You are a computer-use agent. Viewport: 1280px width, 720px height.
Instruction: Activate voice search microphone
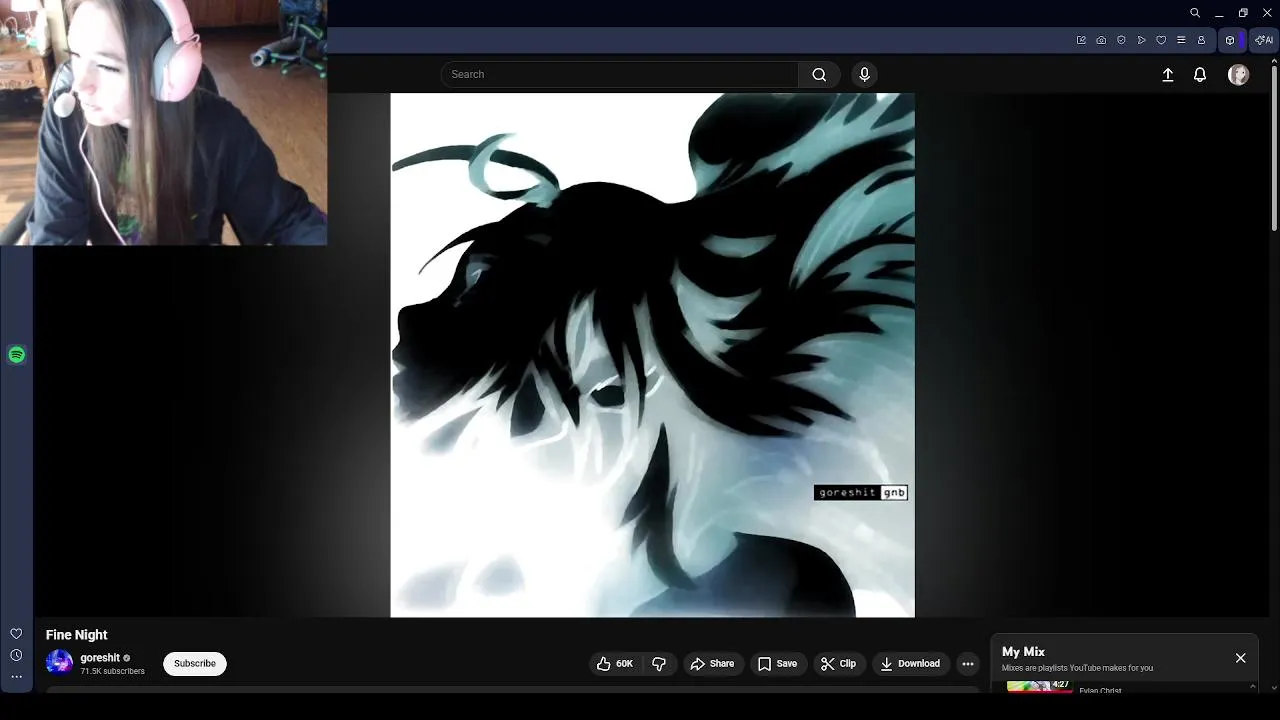pyautogui.click(x=865, y=74)
